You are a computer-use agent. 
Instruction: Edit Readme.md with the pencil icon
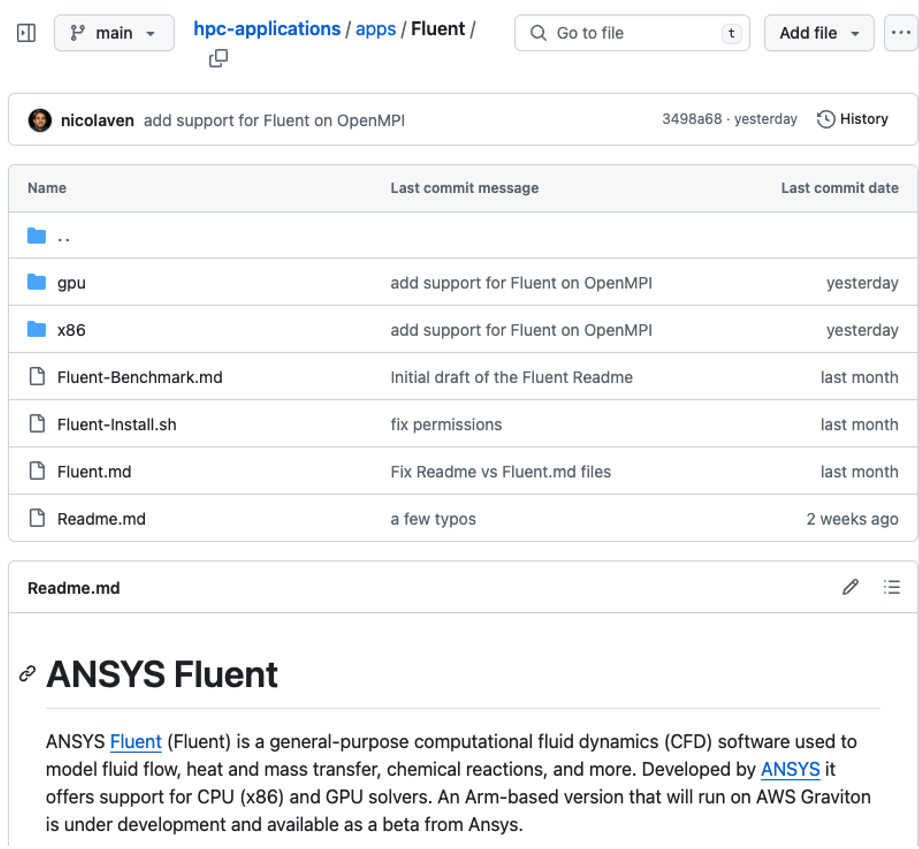tap(849, 587)
